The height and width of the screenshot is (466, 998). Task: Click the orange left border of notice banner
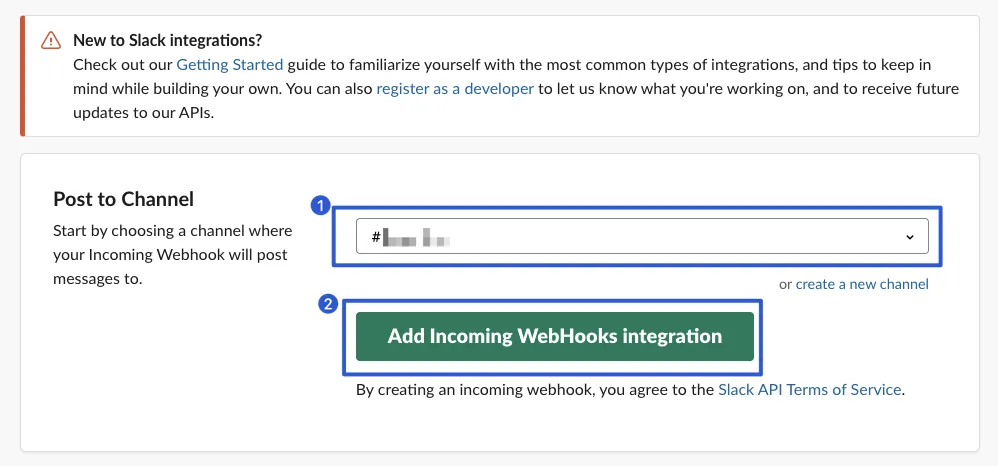(22, 76)
